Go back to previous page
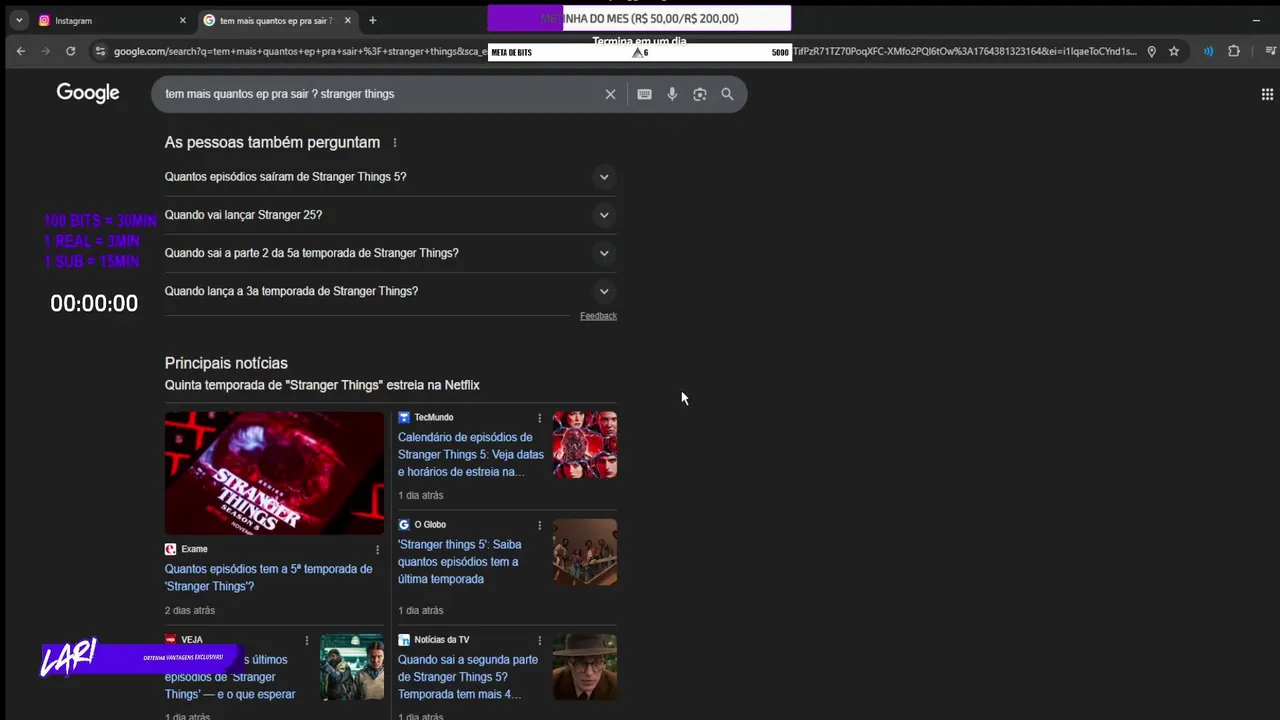Screen dimensions: 1280x720 coord(21,51)
